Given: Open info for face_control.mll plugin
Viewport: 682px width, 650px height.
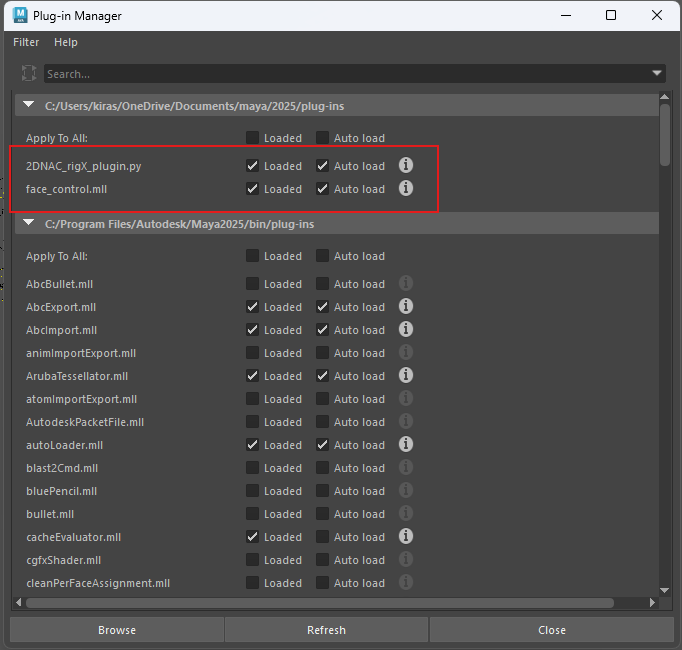Looking at the screenshot, I should click(406, 189).
